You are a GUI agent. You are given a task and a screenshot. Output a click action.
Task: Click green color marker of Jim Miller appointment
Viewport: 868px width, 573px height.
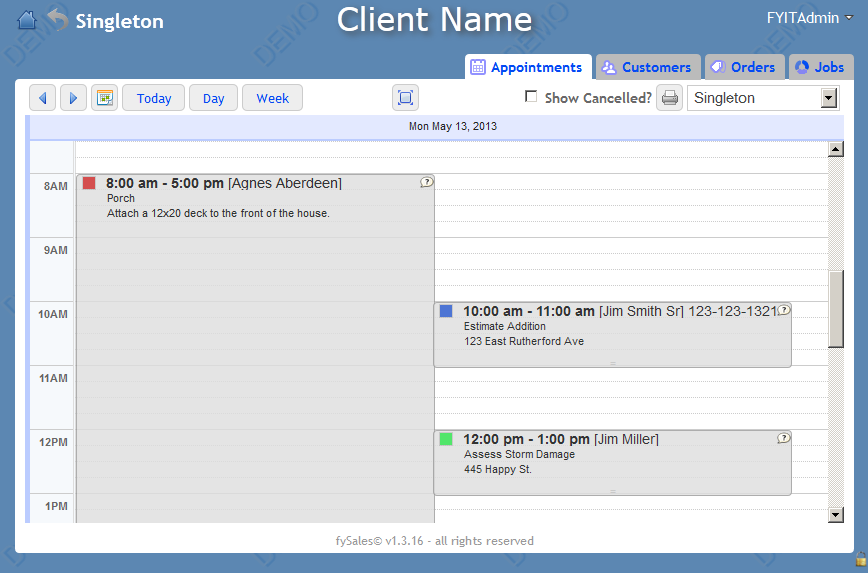(x=446, y=439)
